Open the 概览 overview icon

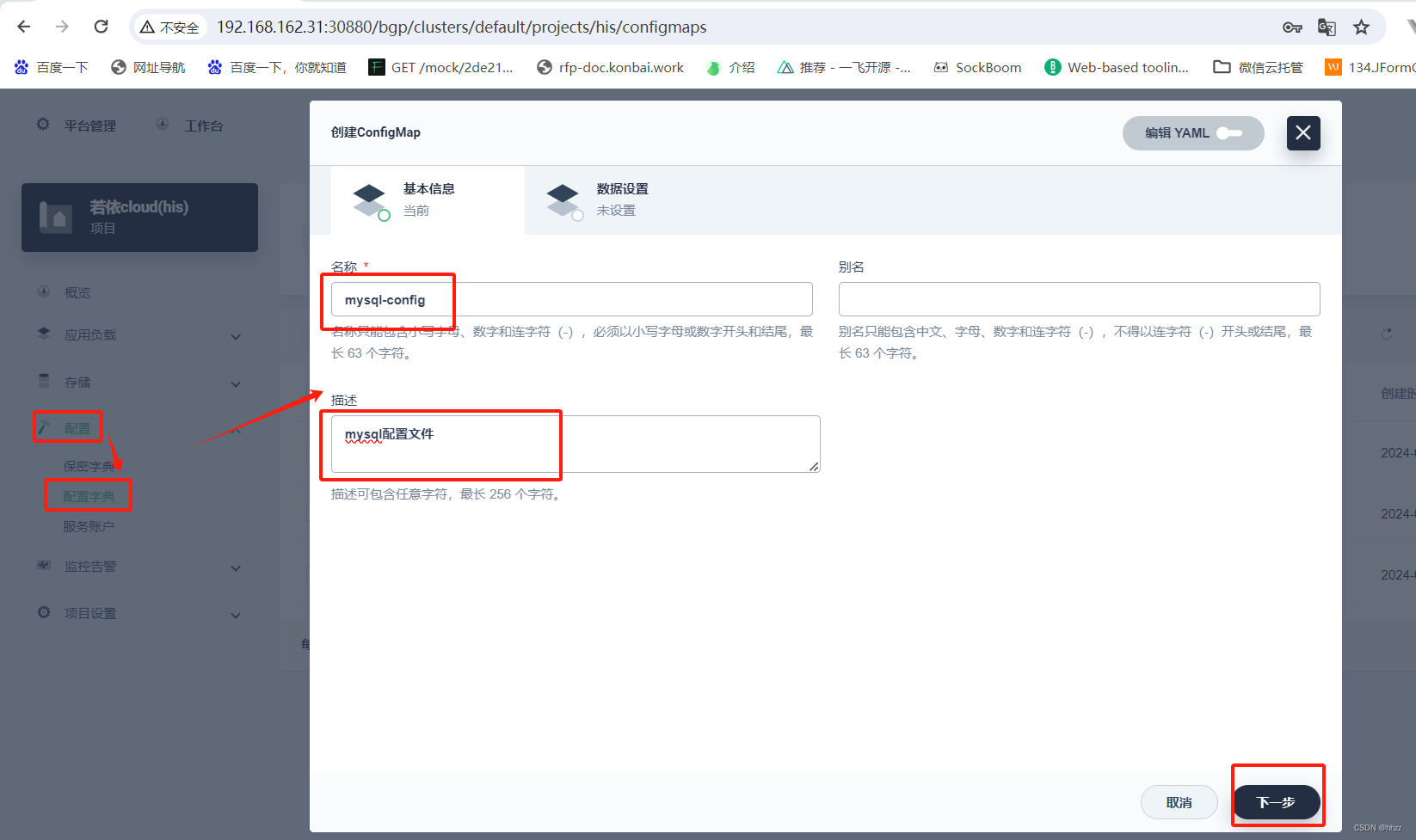coord(44,291)
